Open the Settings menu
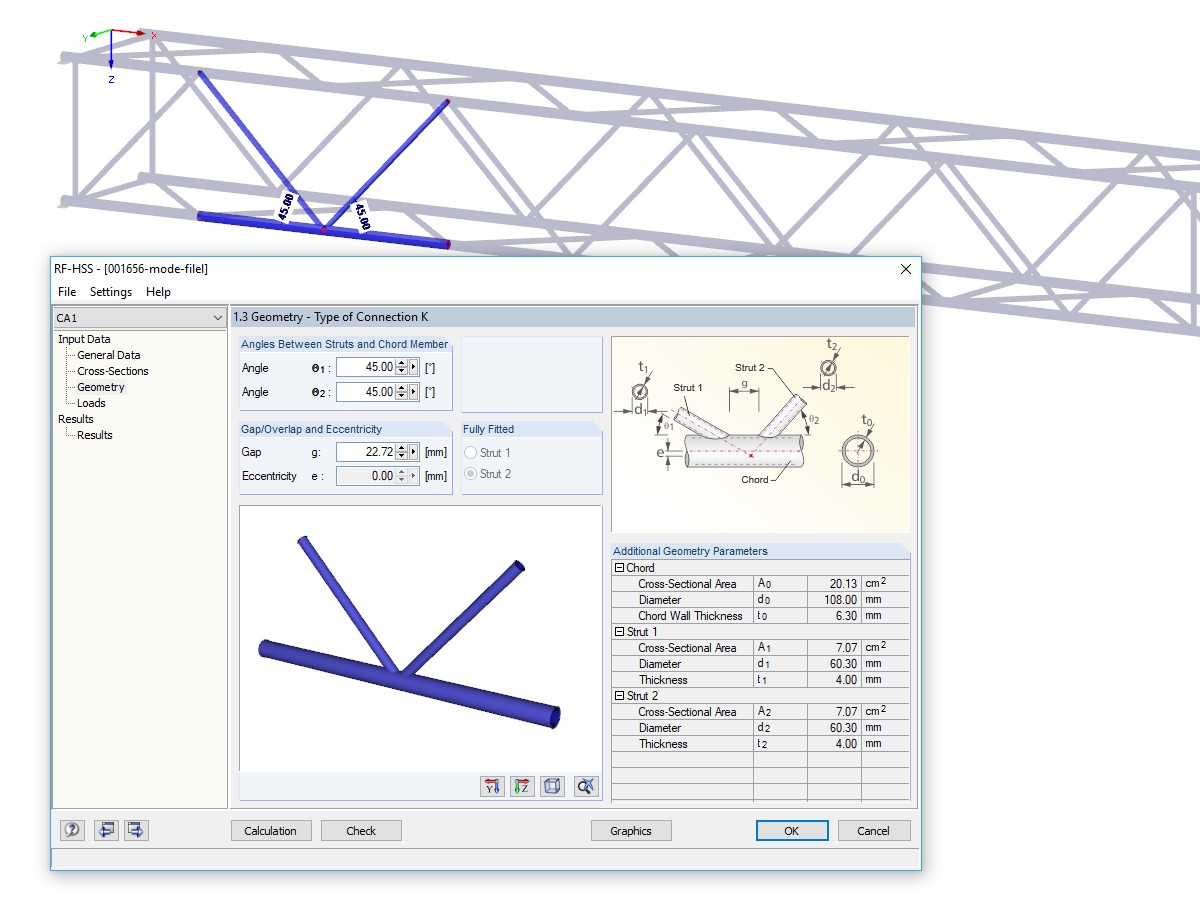This screenshot has width=1200, height=900. tap(111, 292)
